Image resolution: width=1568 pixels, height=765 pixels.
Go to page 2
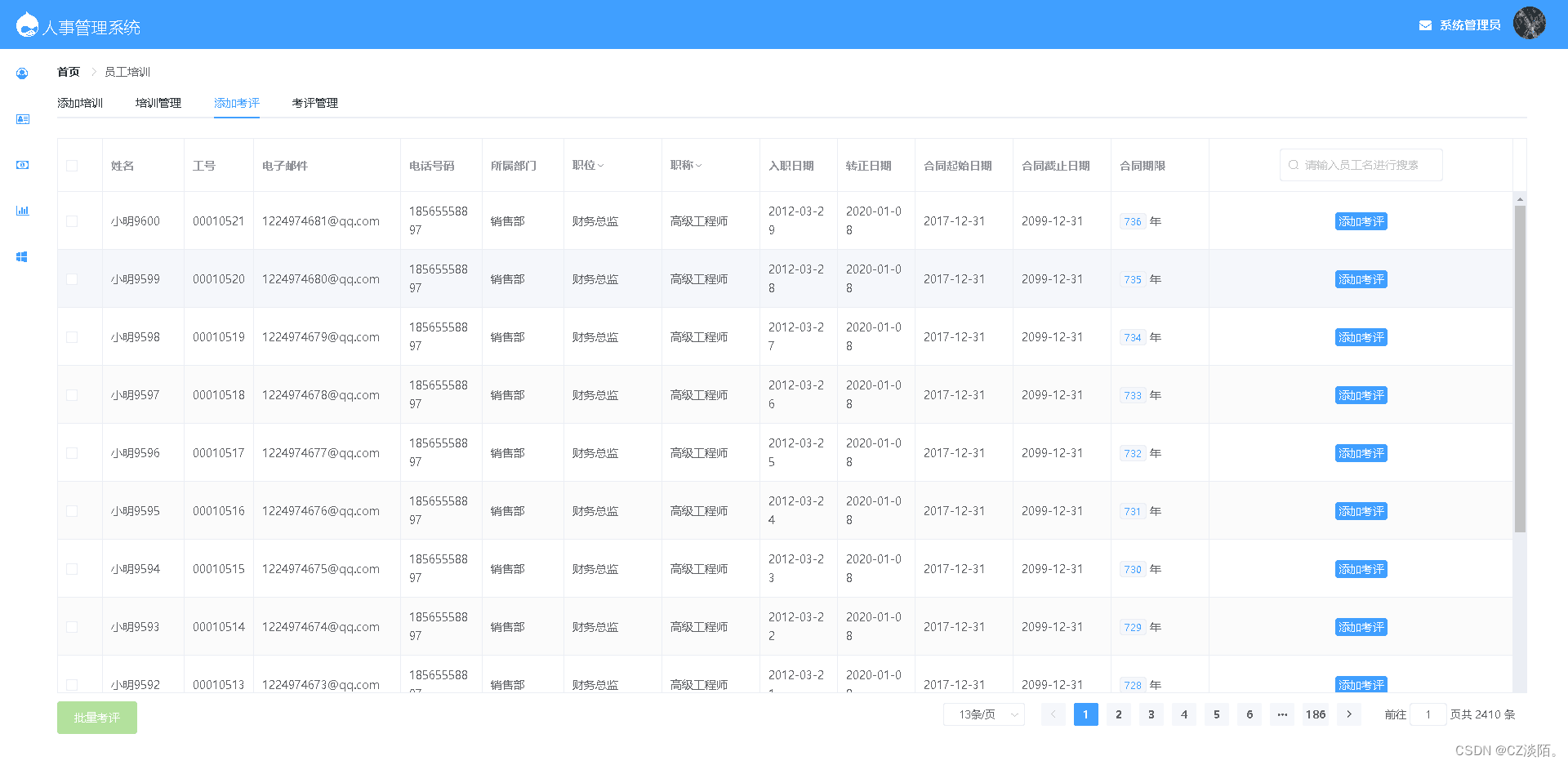point(1119,714)
